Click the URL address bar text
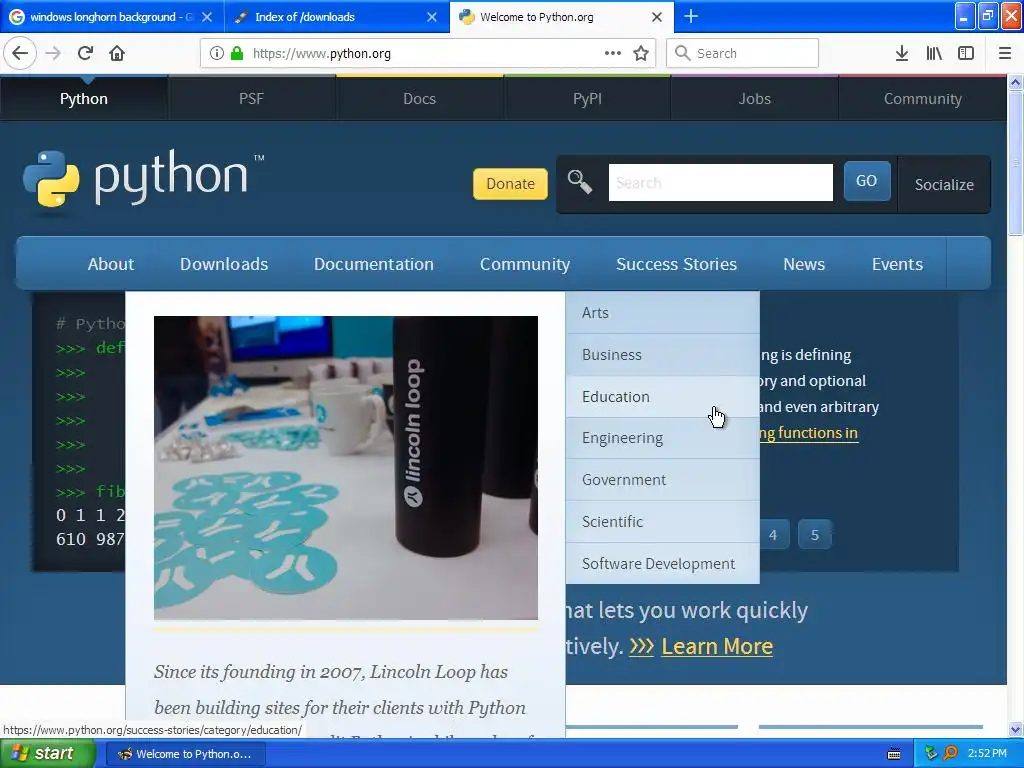The width and height of the screenshot is (1024, 768). [x=321, y=54]
